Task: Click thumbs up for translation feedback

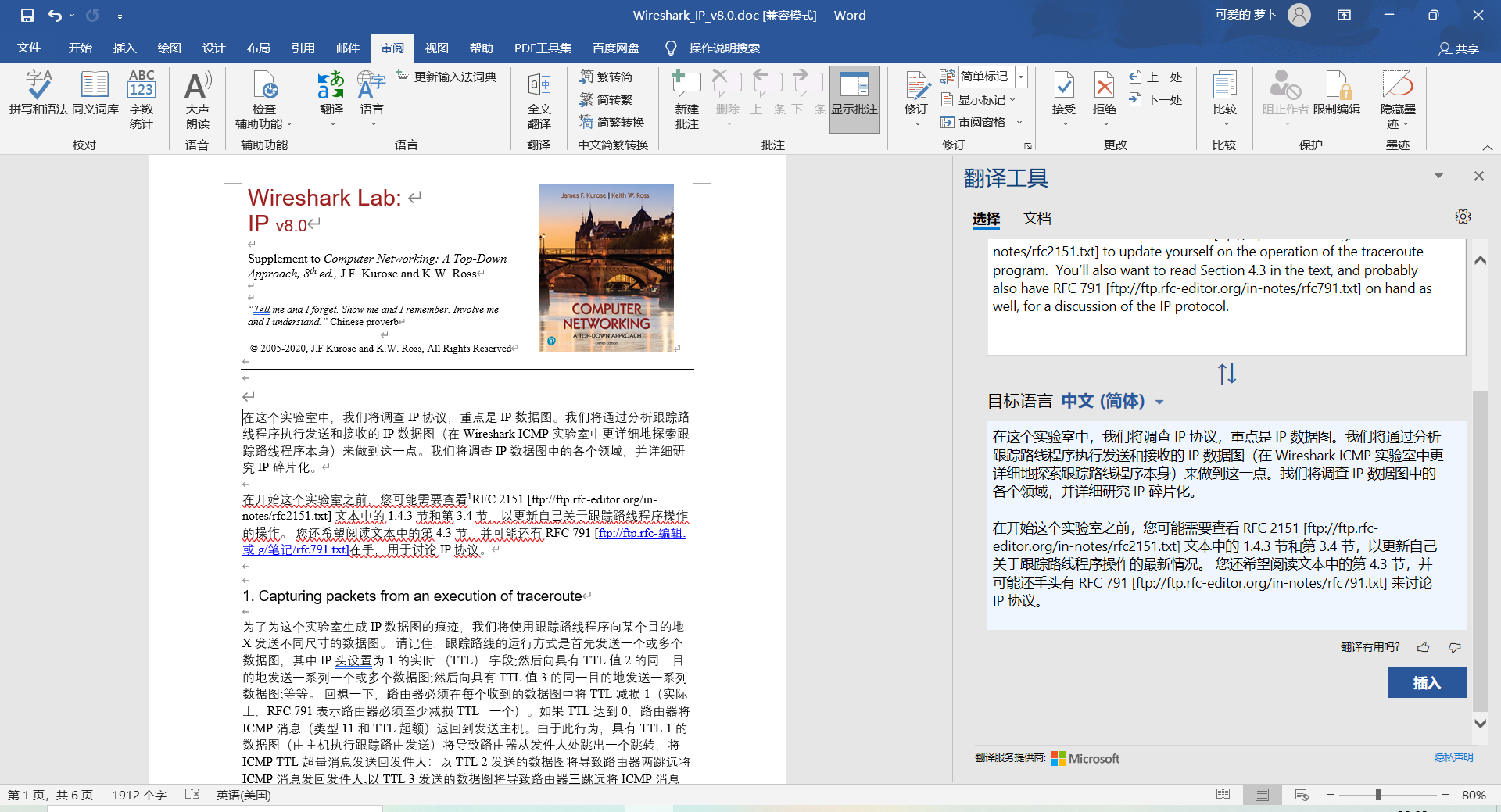Action: [1423, 647]
